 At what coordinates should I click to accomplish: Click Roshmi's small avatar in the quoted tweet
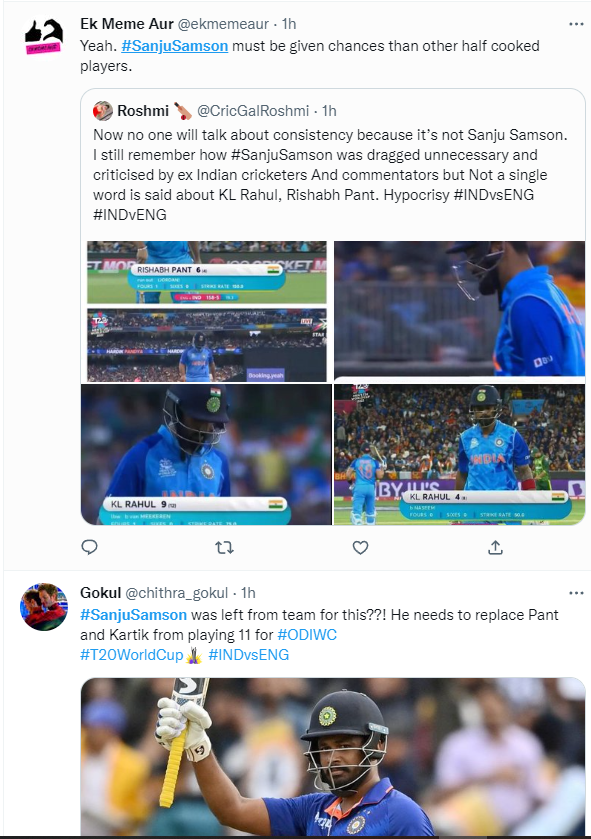click(x=103, y=111)
